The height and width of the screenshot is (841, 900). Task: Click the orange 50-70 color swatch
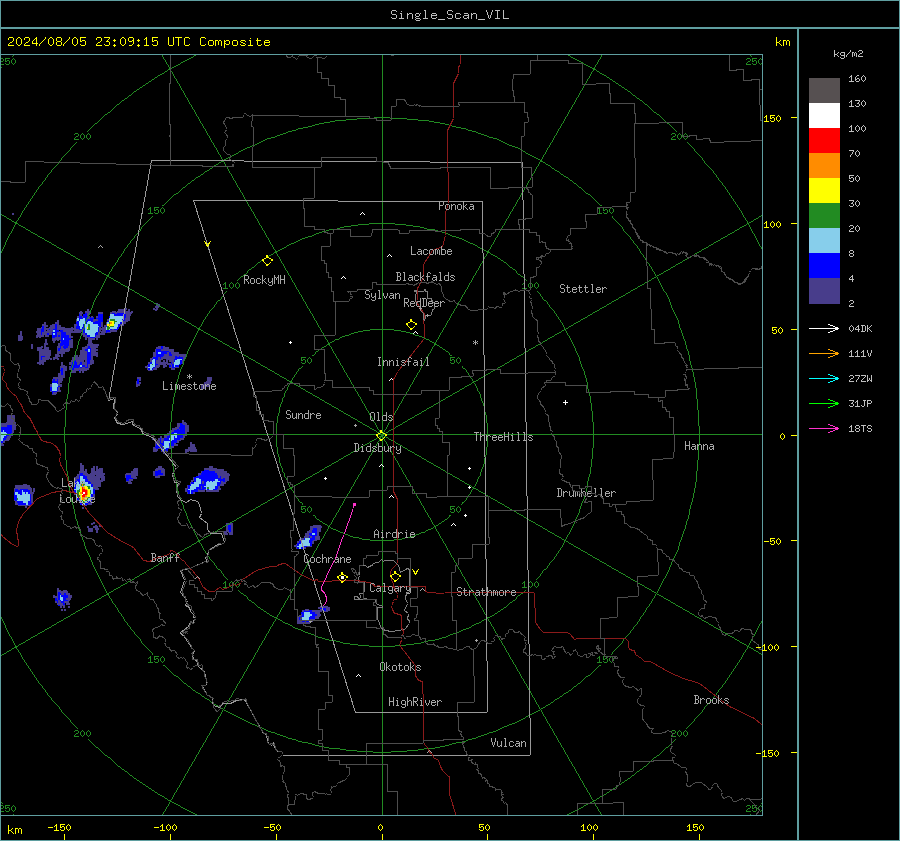point(824,166)
